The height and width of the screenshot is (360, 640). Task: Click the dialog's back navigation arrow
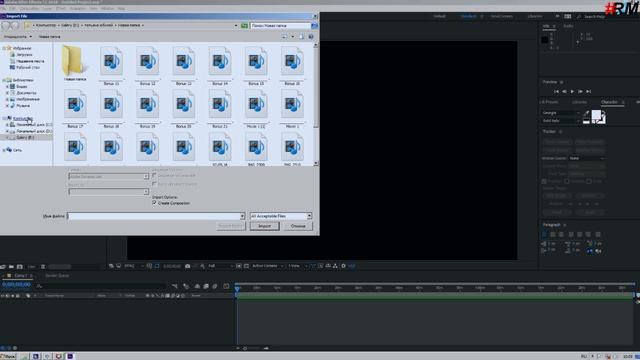(6, 26)
